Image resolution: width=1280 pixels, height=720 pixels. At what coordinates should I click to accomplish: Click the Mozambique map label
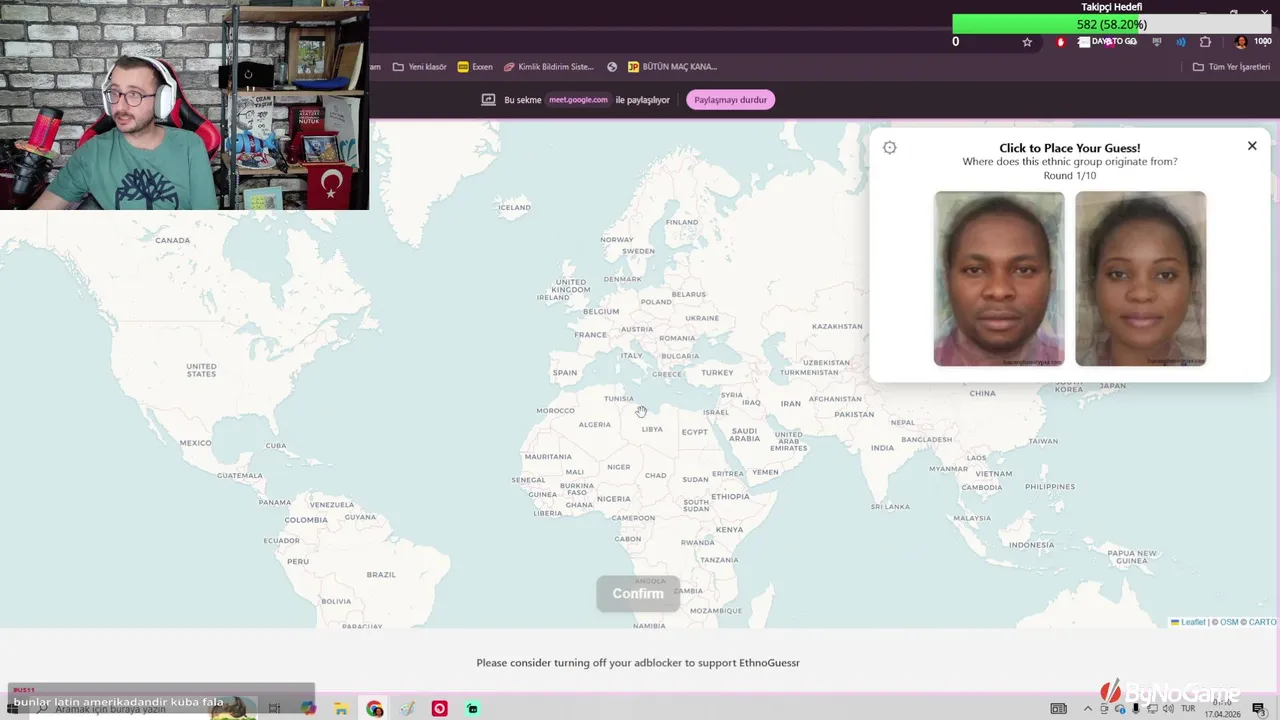716,610
